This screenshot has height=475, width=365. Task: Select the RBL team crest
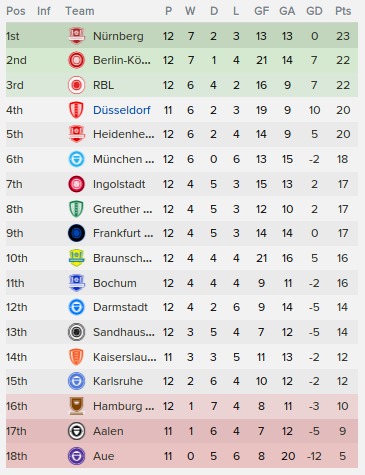(76, 85)
